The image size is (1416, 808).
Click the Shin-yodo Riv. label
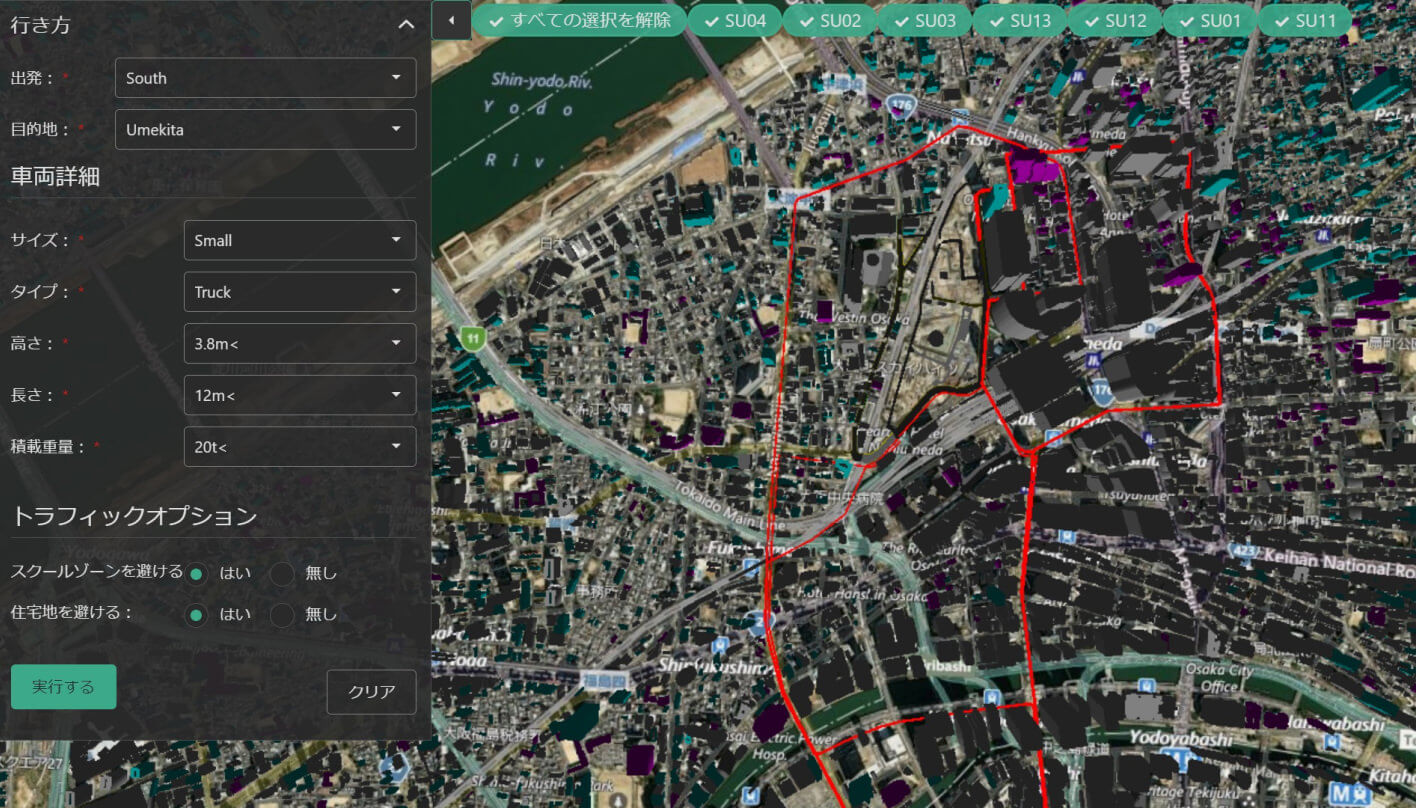(542, 81)
